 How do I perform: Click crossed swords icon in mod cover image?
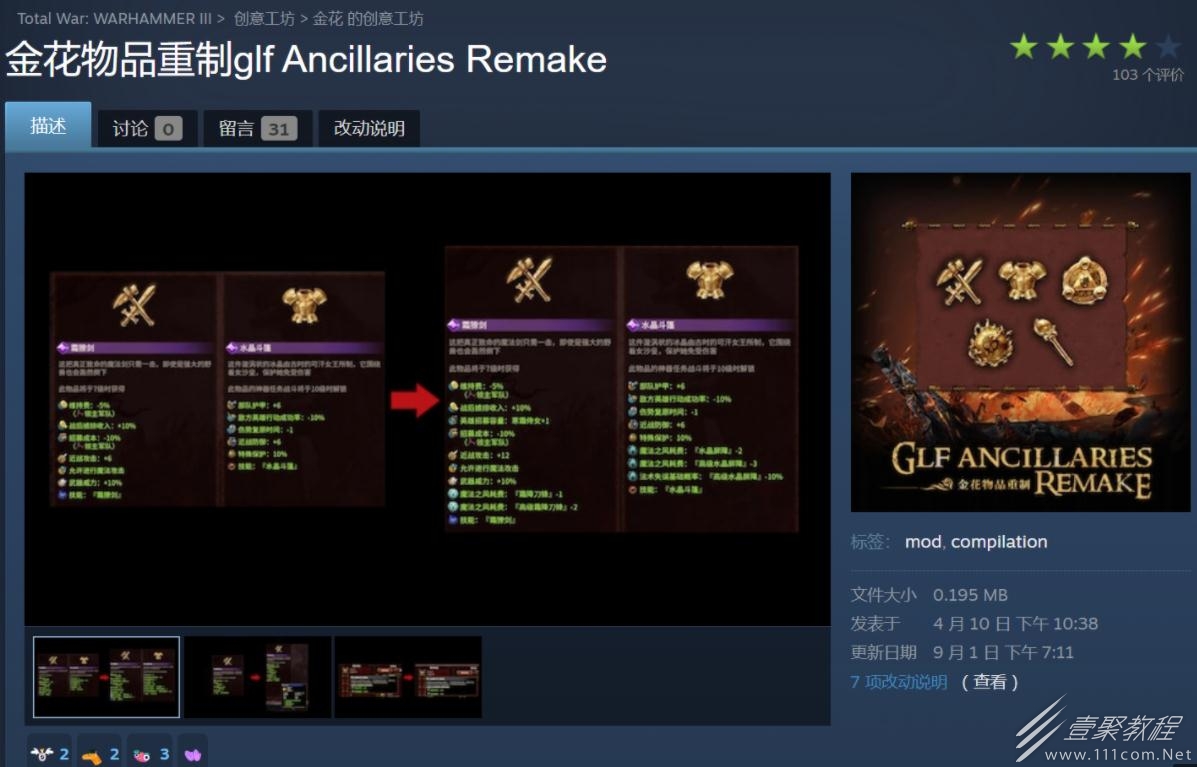pos(960,282)
